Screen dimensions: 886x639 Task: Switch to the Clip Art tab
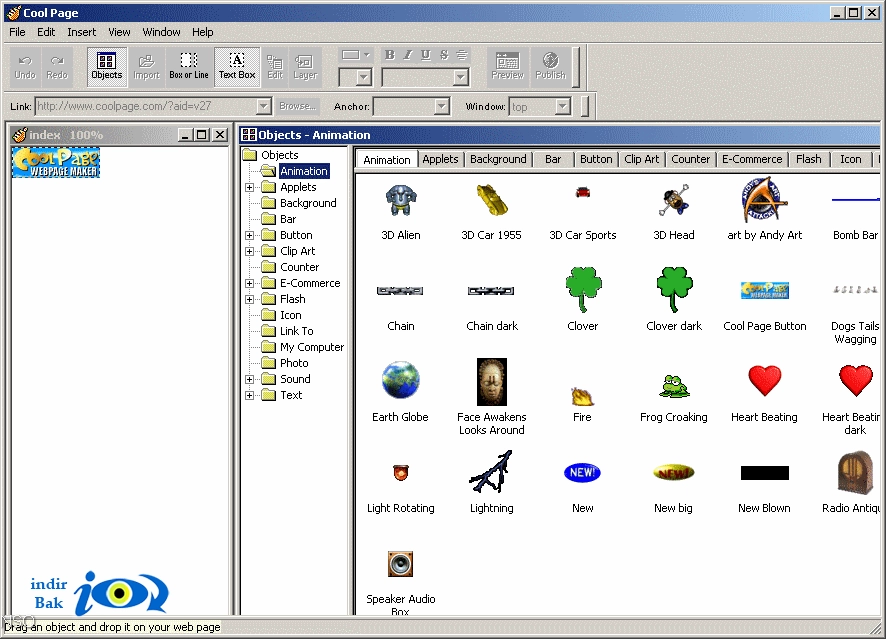coord(641,159)
